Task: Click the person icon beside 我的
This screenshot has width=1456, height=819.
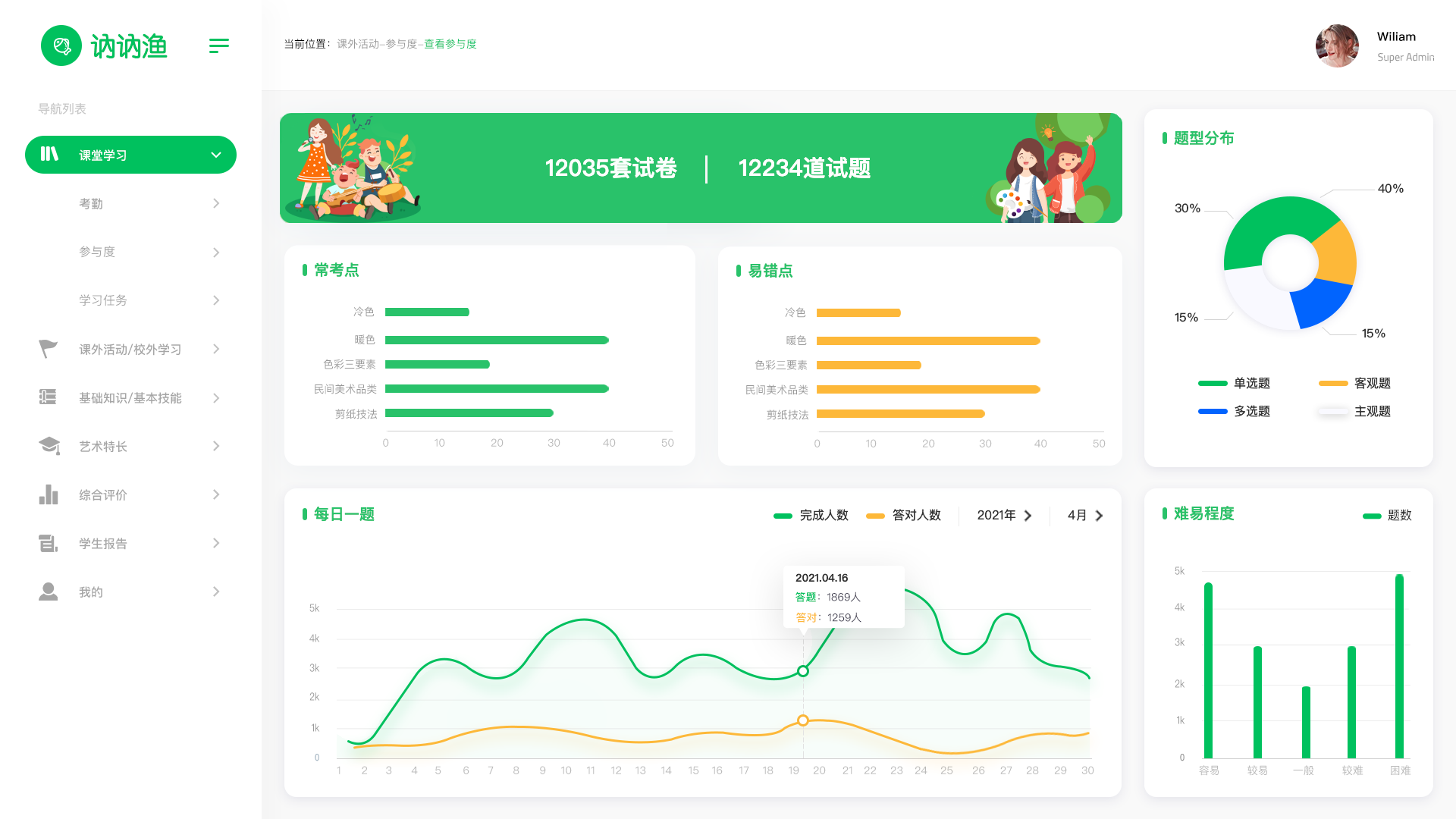Action: [48, 591]
